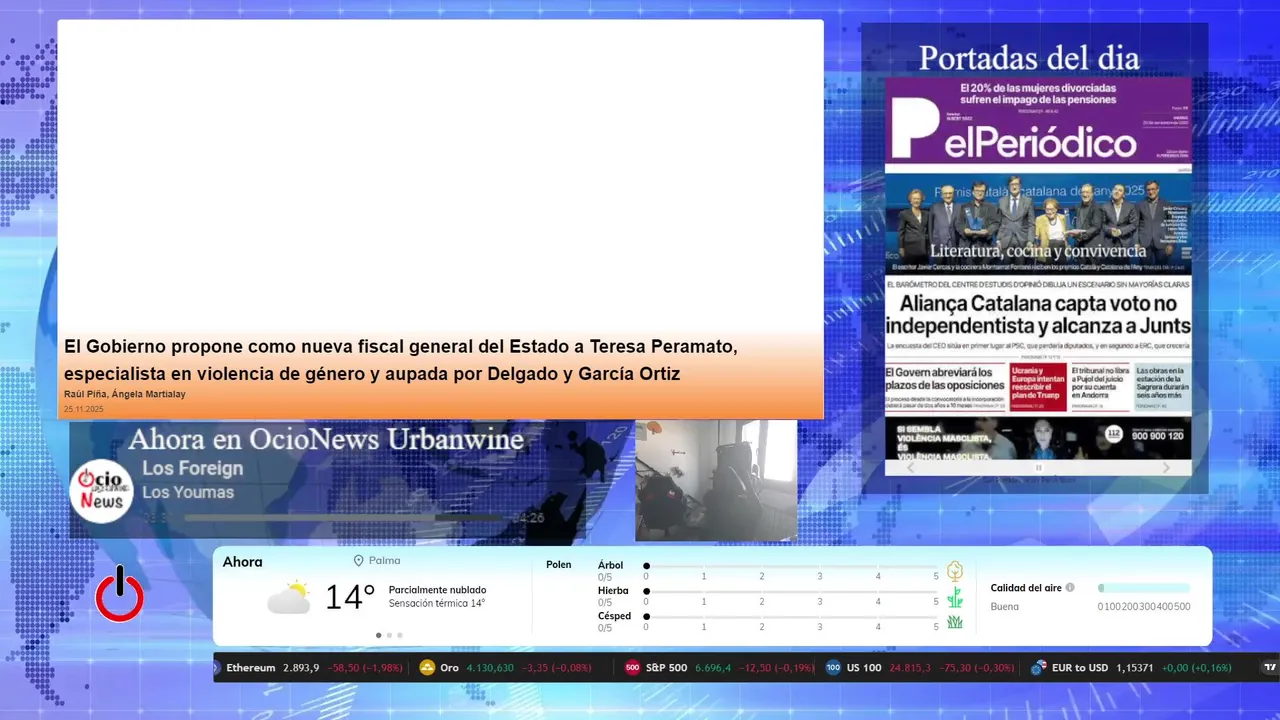Click the 'Los Foreign' song title
The width and height of the screenshot is (1280, 720).
[192, 468]
